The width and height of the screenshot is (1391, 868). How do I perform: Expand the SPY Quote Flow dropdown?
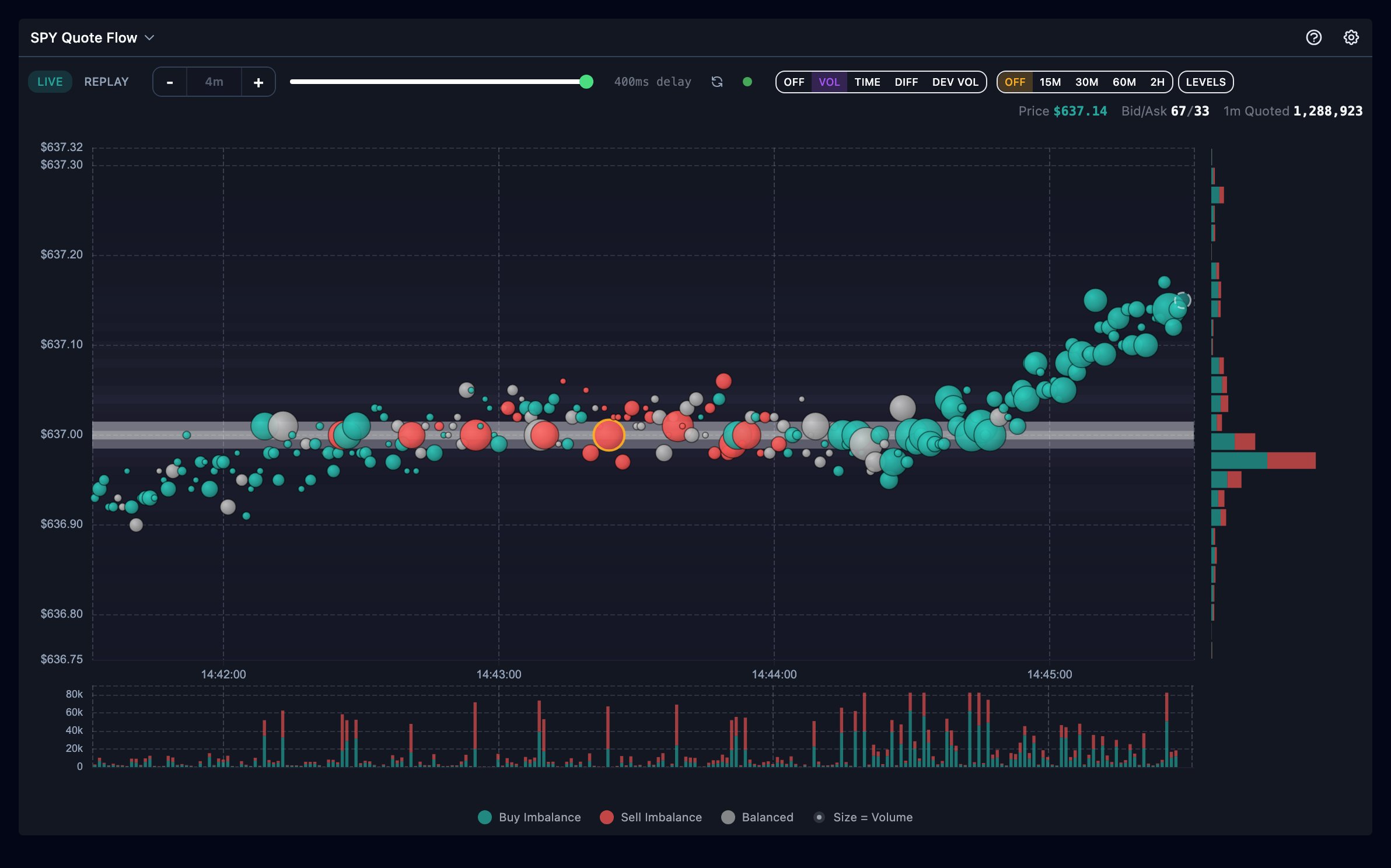(92, 38)
